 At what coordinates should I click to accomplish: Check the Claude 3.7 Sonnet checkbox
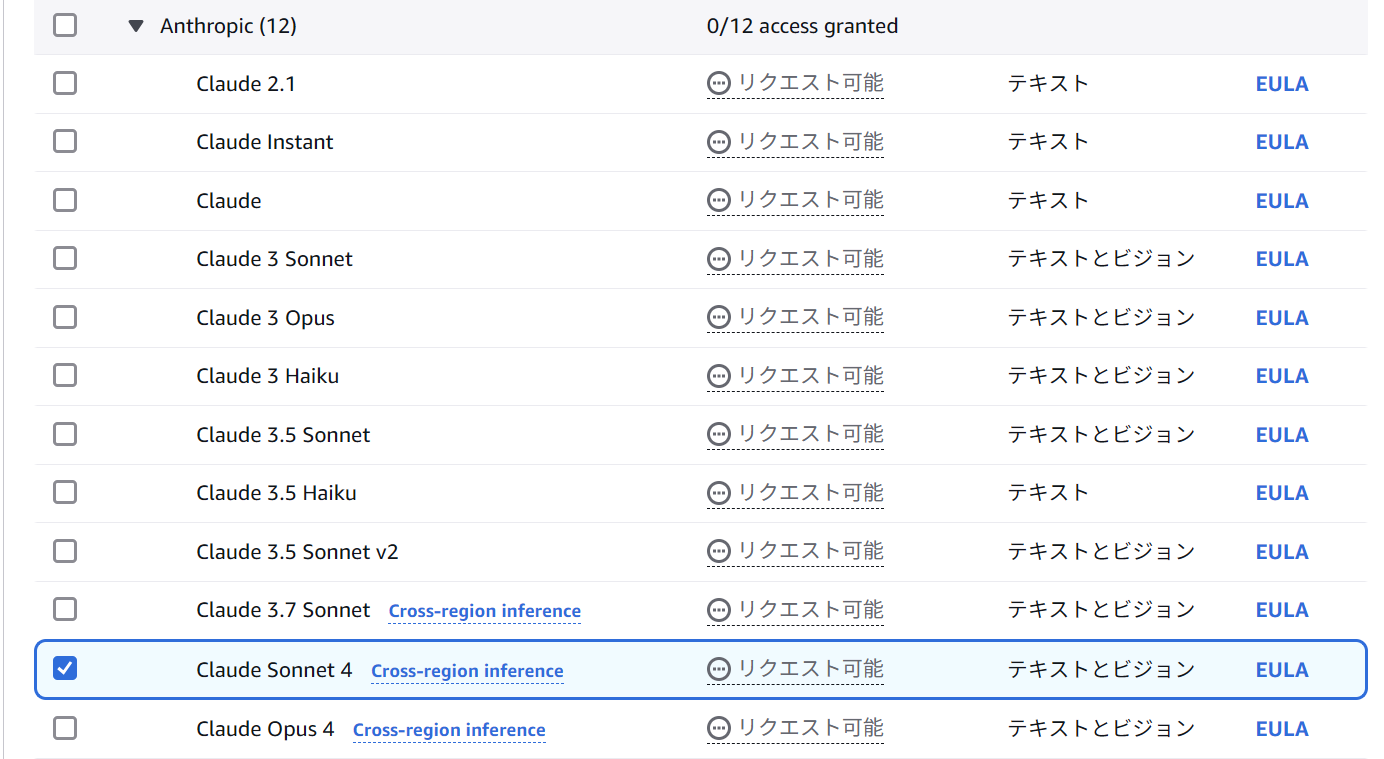click(65, 609)
